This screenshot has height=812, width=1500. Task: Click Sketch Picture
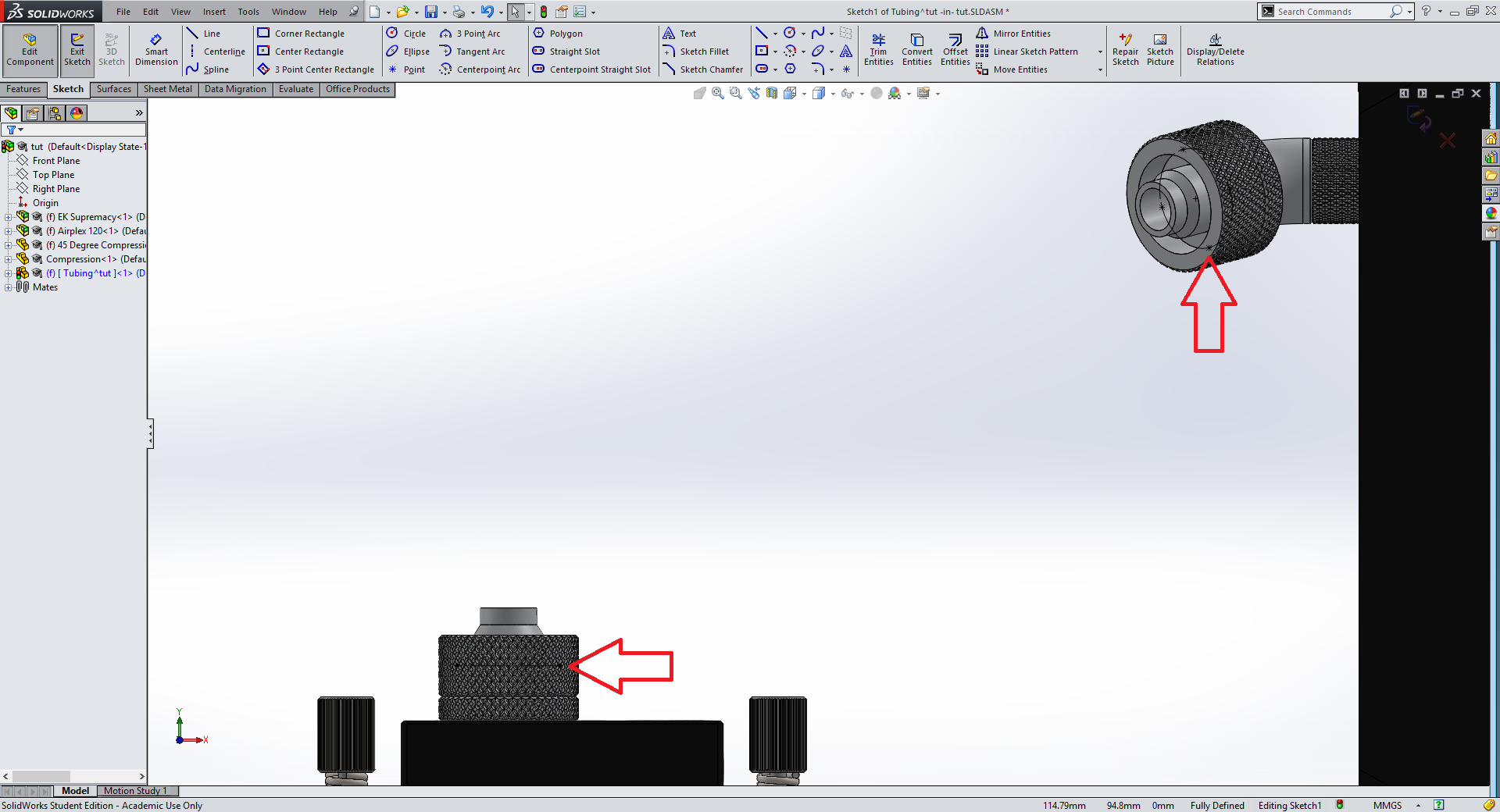click(1160, 51)
